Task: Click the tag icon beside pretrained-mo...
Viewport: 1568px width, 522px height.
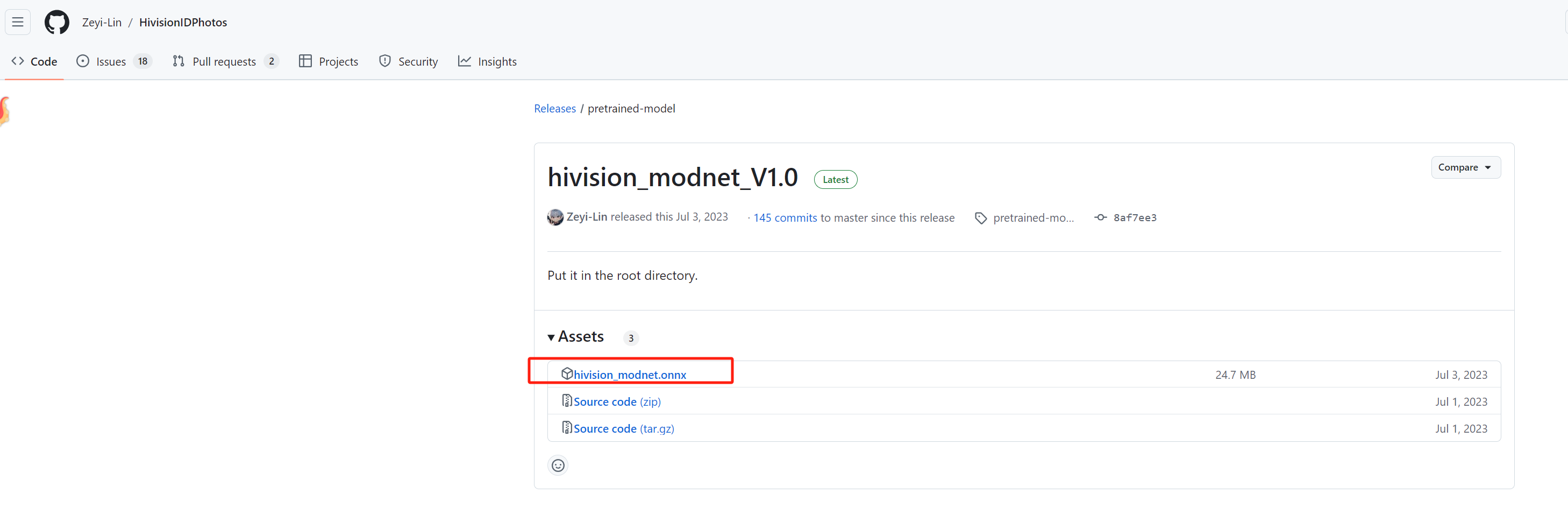Action: [x=980, y=218]
